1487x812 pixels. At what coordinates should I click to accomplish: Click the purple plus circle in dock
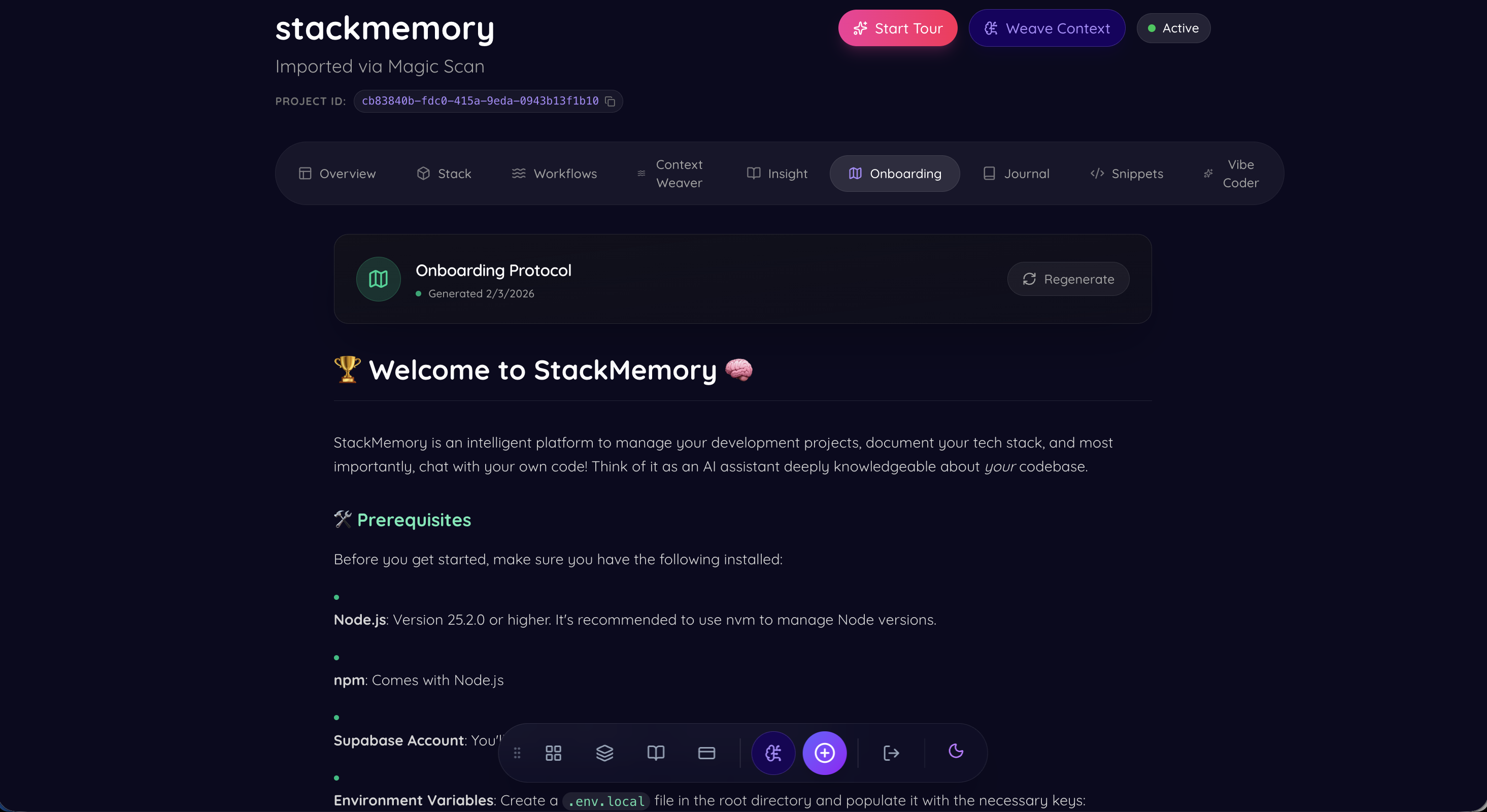click(824, 753)
